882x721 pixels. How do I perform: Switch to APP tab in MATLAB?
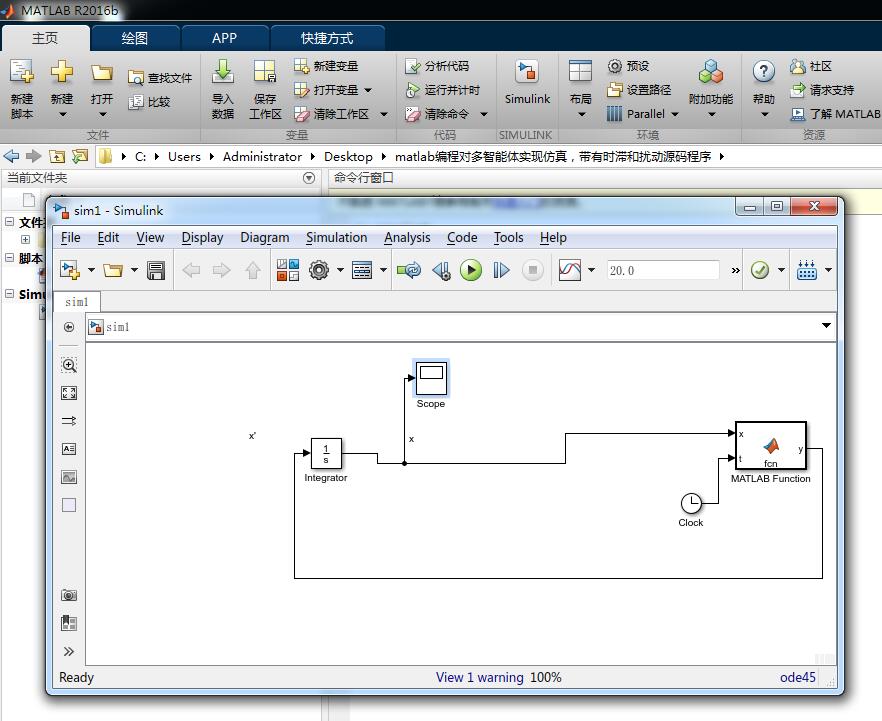coord(224,38)
